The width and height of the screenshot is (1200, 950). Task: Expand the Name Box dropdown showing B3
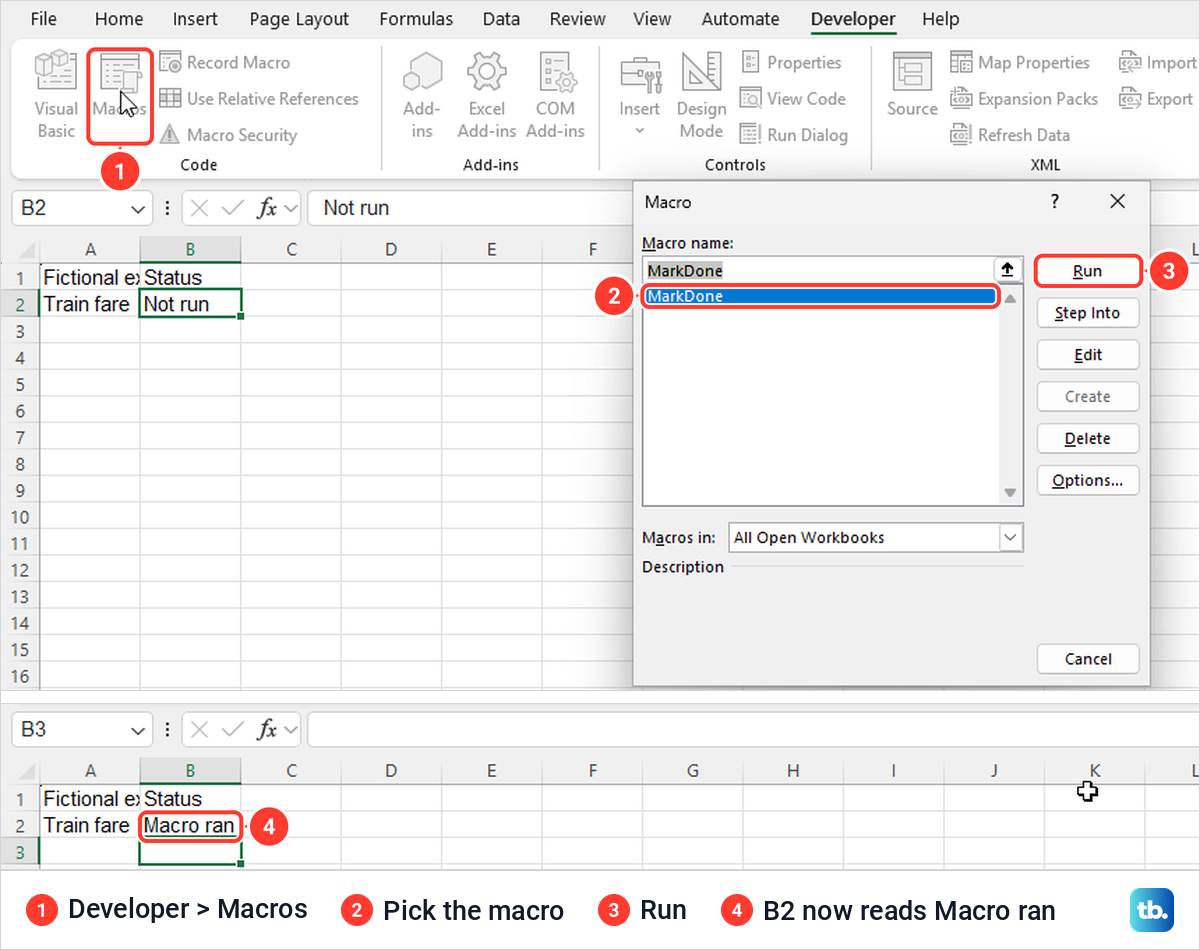point(138,730)
